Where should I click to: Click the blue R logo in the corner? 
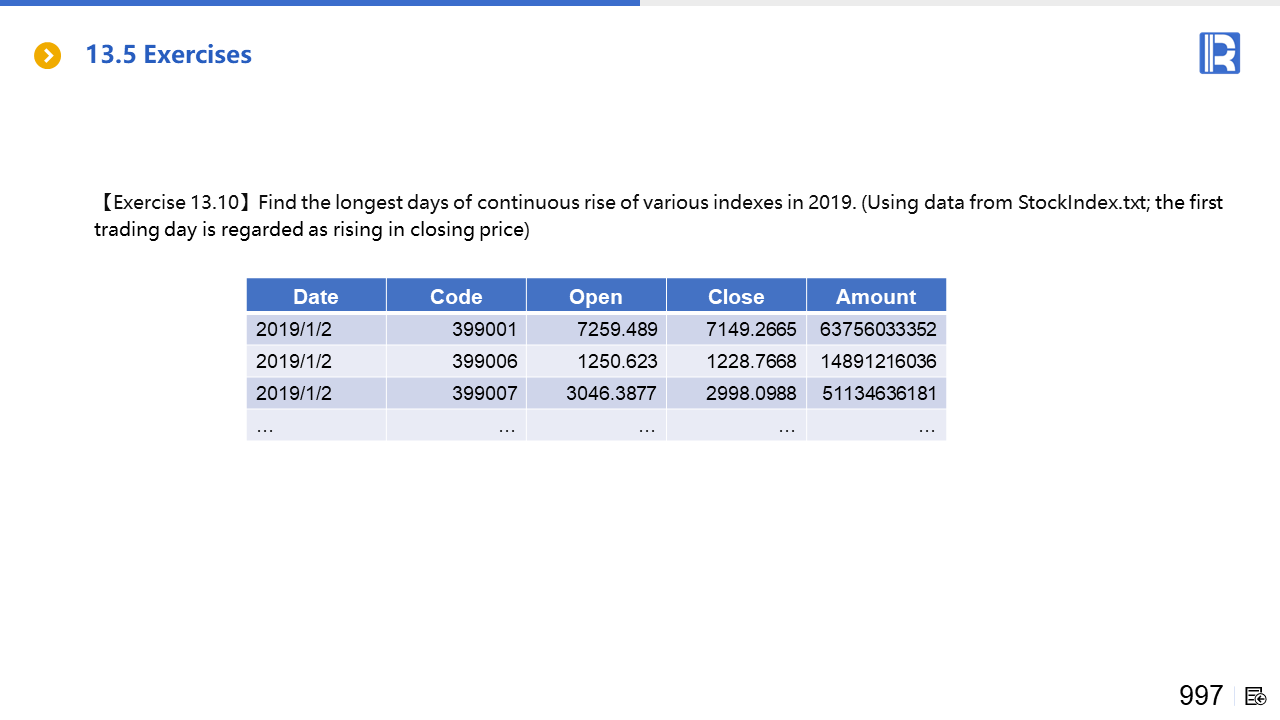(1219, 53)
